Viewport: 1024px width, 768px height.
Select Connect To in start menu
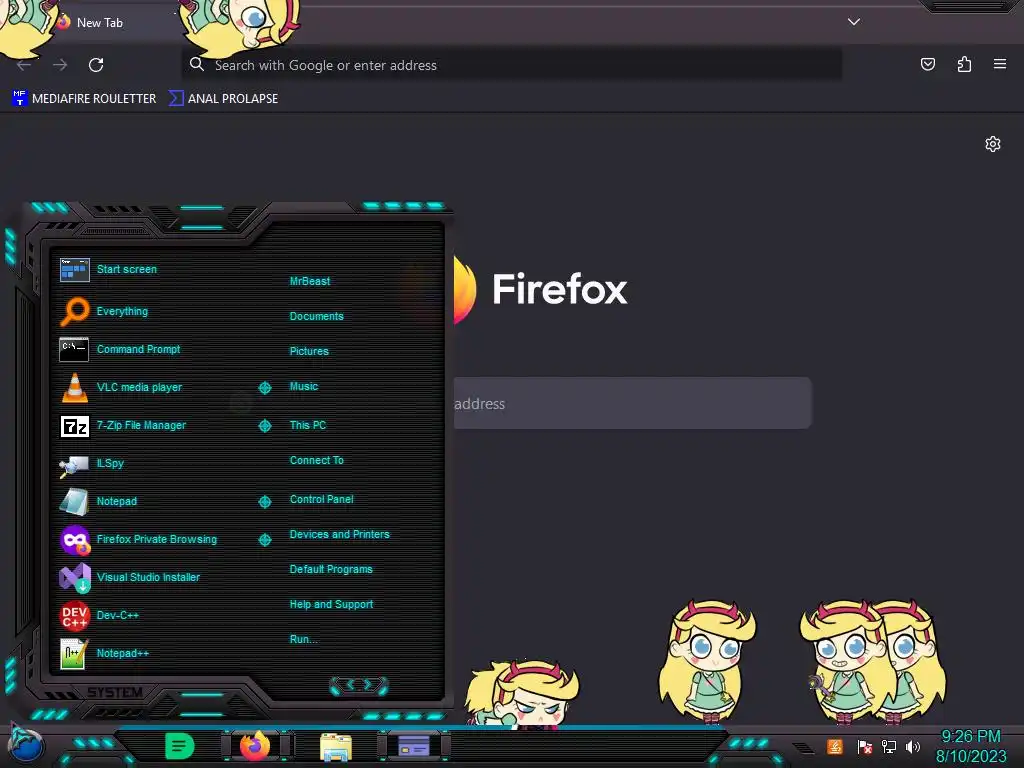pos(316,460)
